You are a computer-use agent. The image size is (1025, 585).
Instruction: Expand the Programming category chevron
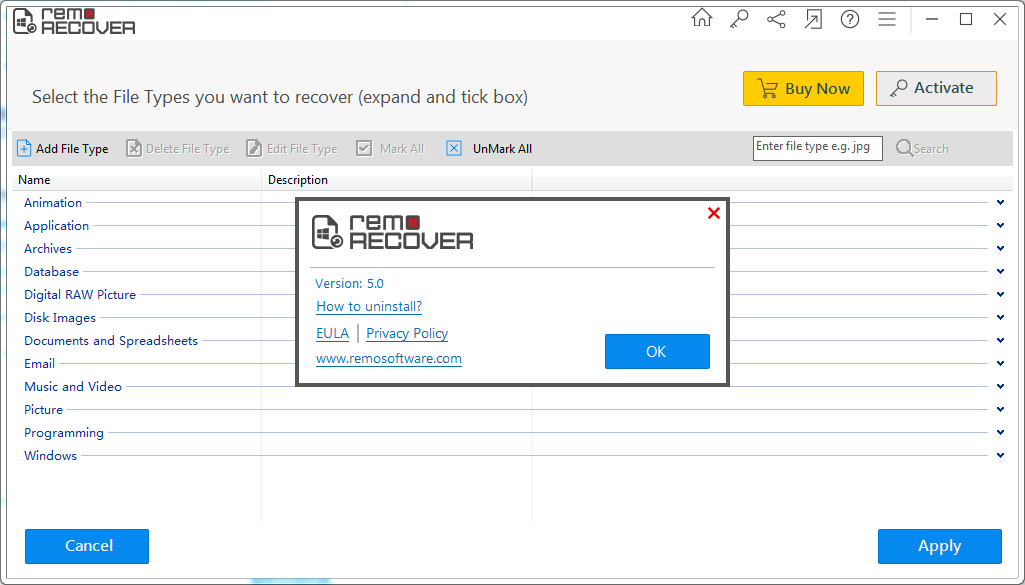pyautogui.click(x=1000, y=433)
